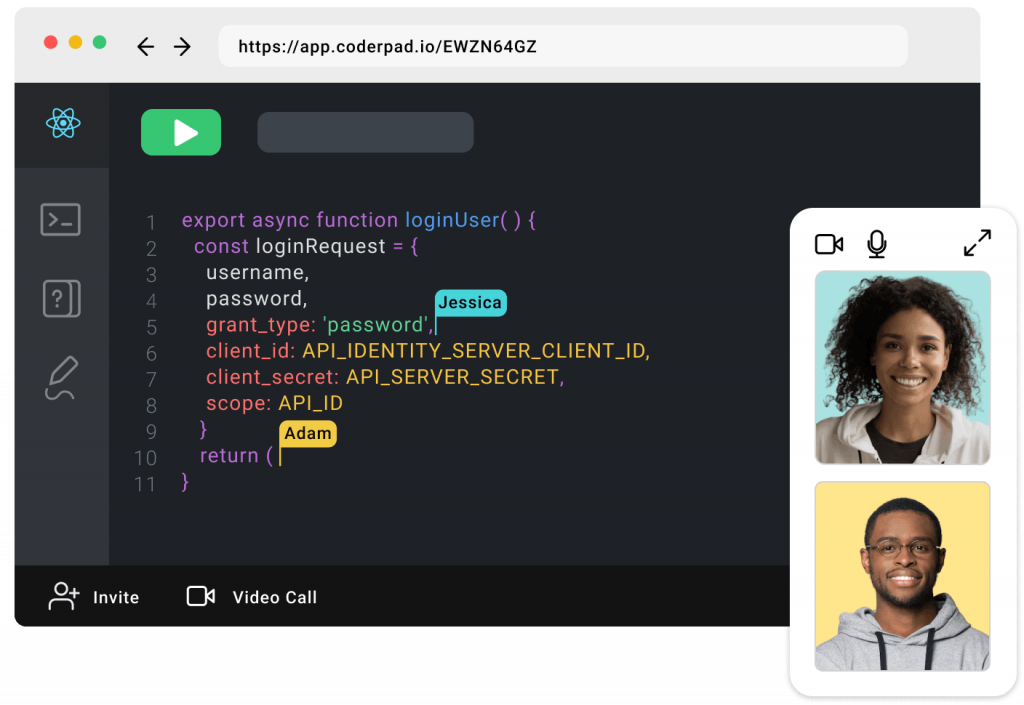This screenshot has width=1024, height=705.
Task: Click the gray pad title field
Action: tap(365, 132)
